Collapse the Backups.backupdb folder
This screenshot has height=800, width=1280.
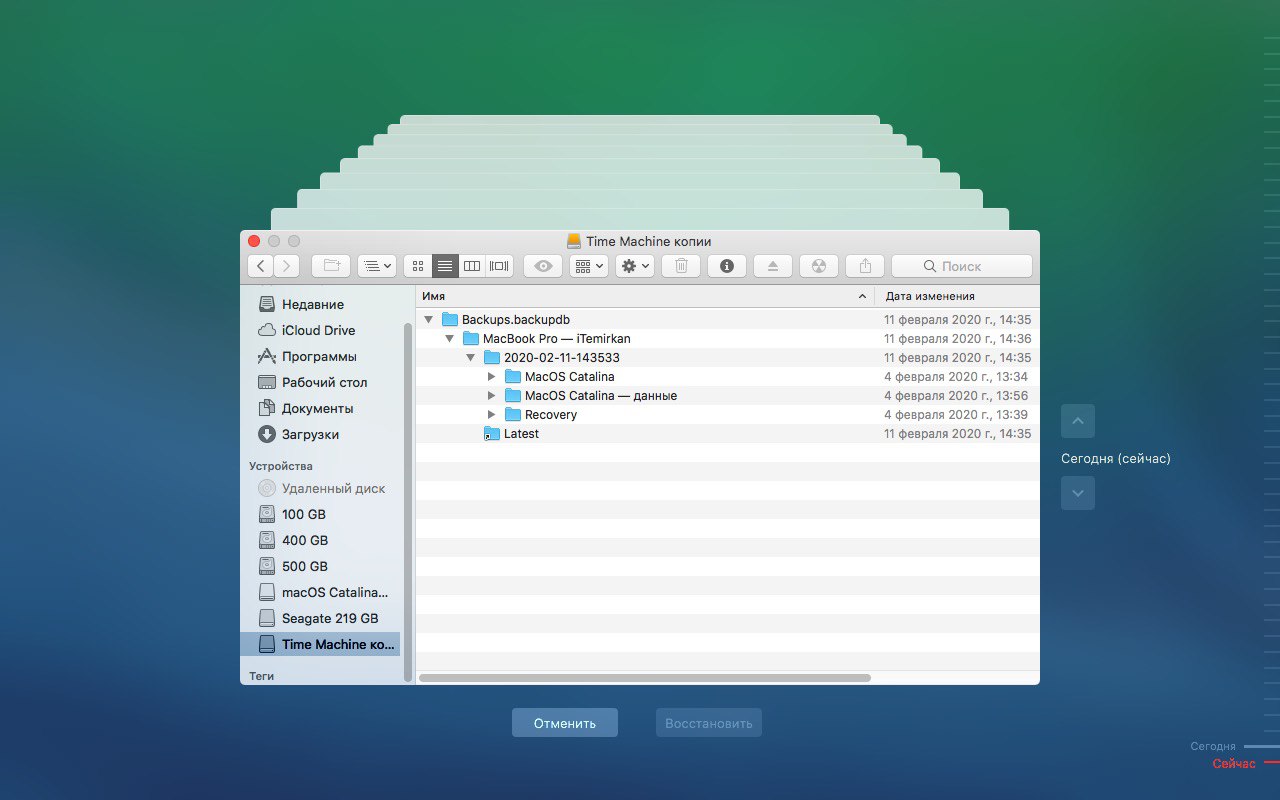428,320
